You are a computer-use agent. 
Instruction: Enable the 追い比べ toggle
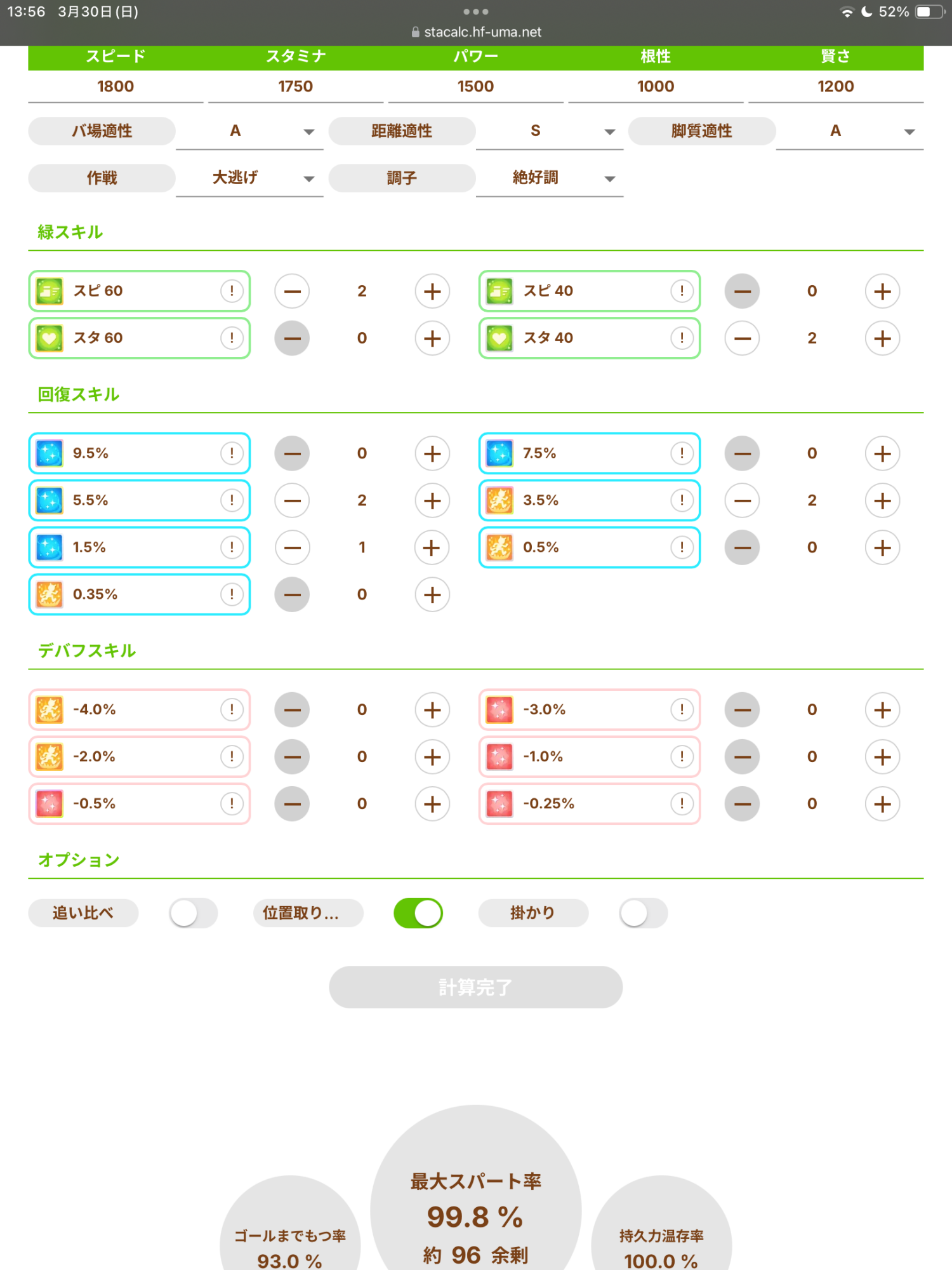pos(193,913)
